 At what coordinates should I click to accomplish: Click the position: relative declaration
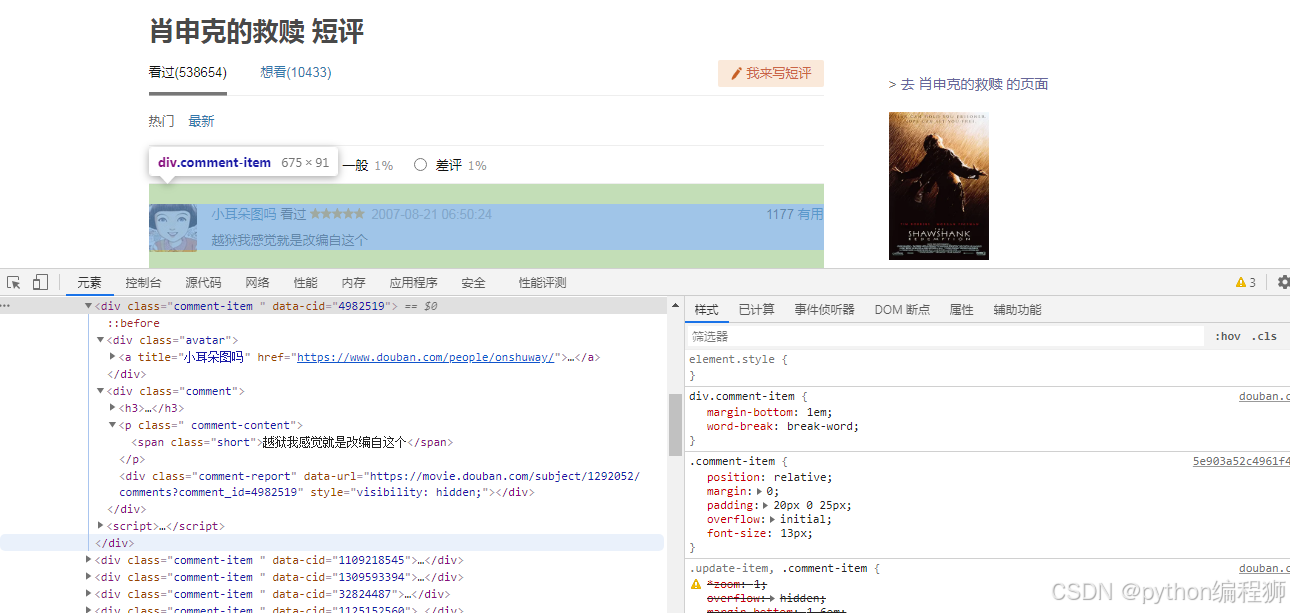click(769, 477)
